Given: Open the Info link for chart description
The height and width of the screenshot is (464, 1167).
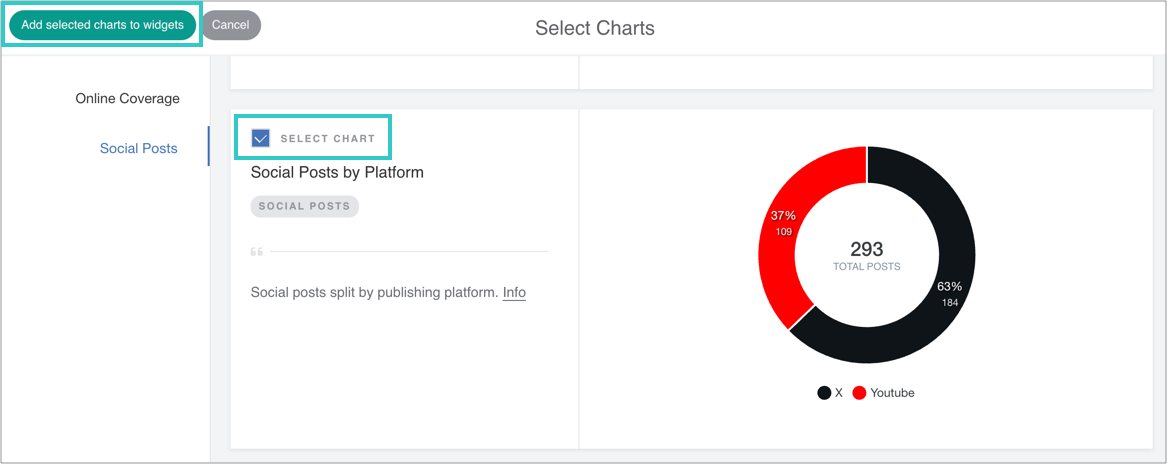Looking at the screenshot, I should point(514,293).
